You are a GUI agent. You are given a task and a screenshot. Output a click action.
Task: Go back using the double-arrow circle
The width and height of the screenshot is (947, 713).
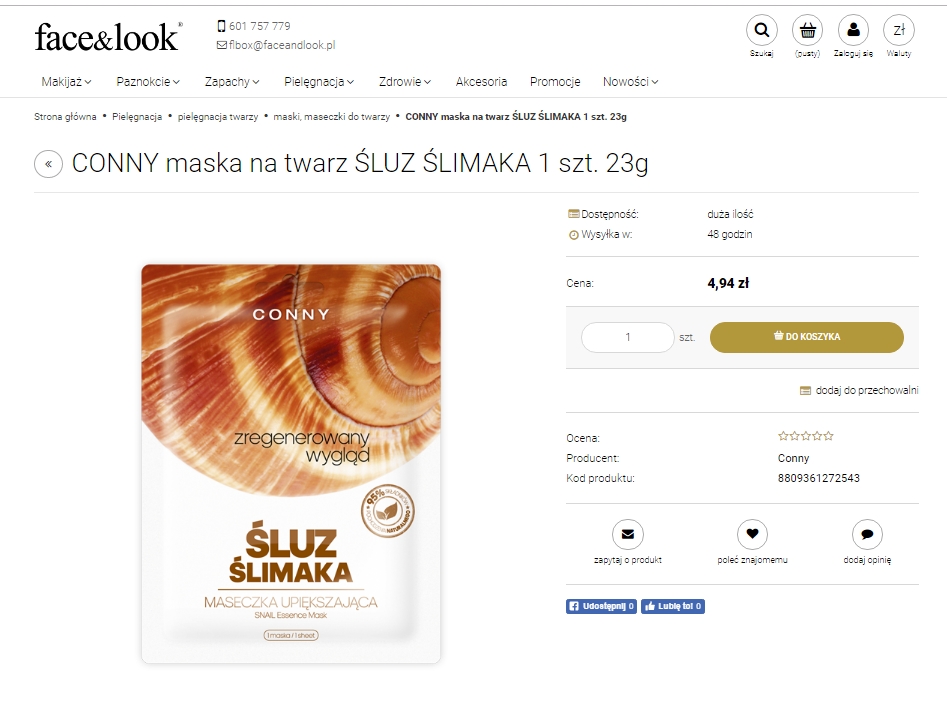[x=48, y=164]
